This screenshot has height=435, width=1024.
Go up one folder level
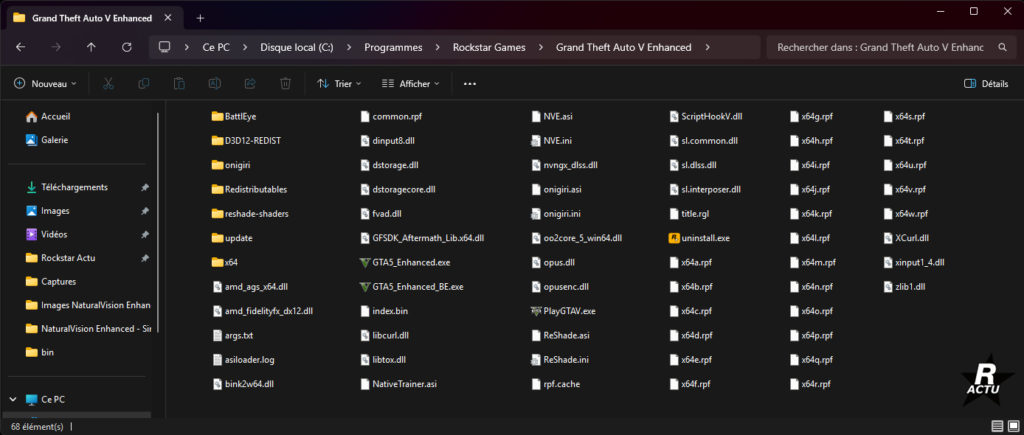(91, 47)
